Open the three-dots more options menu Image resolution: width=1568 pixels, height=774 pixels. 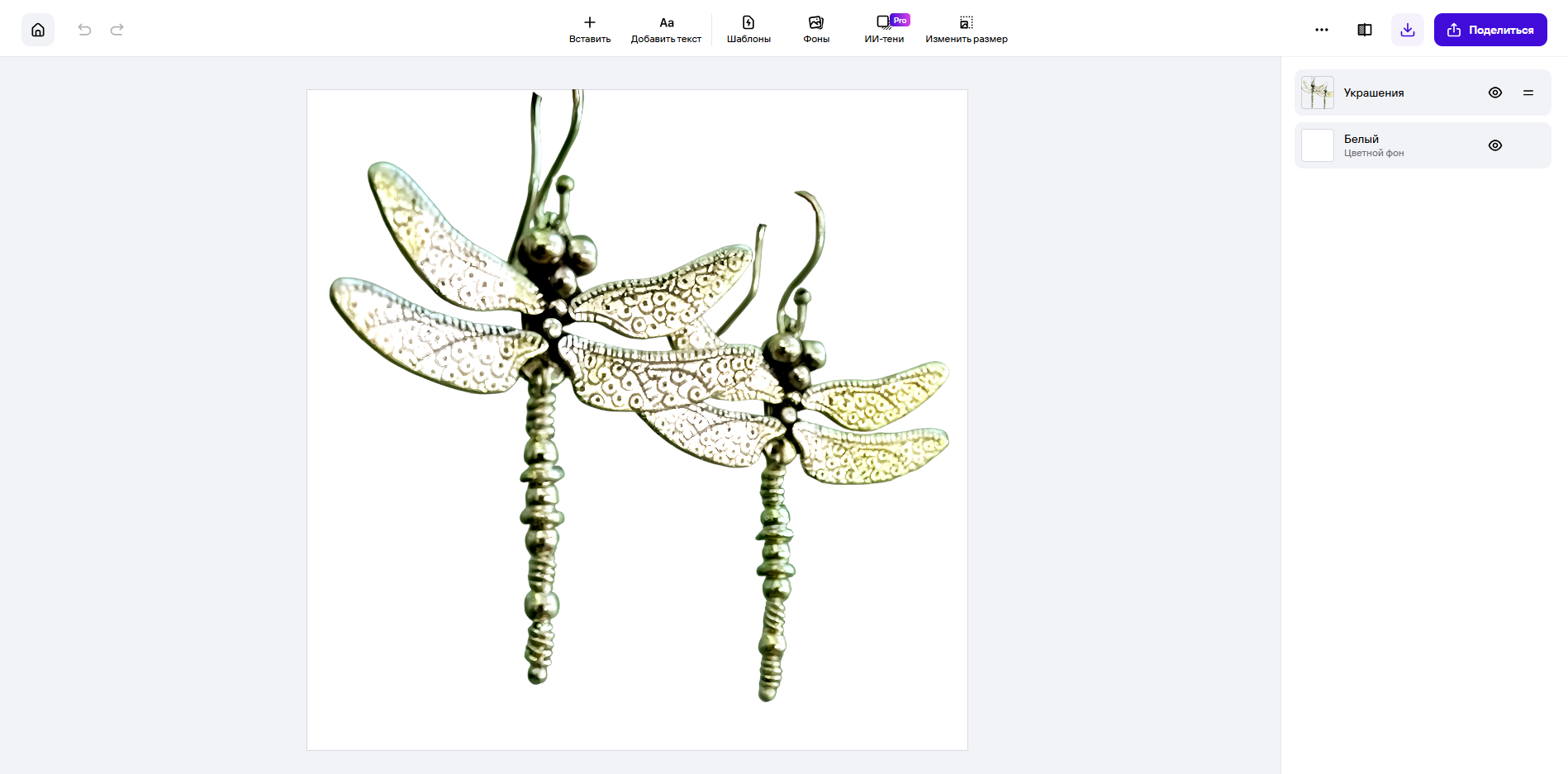click(1322, 30)
